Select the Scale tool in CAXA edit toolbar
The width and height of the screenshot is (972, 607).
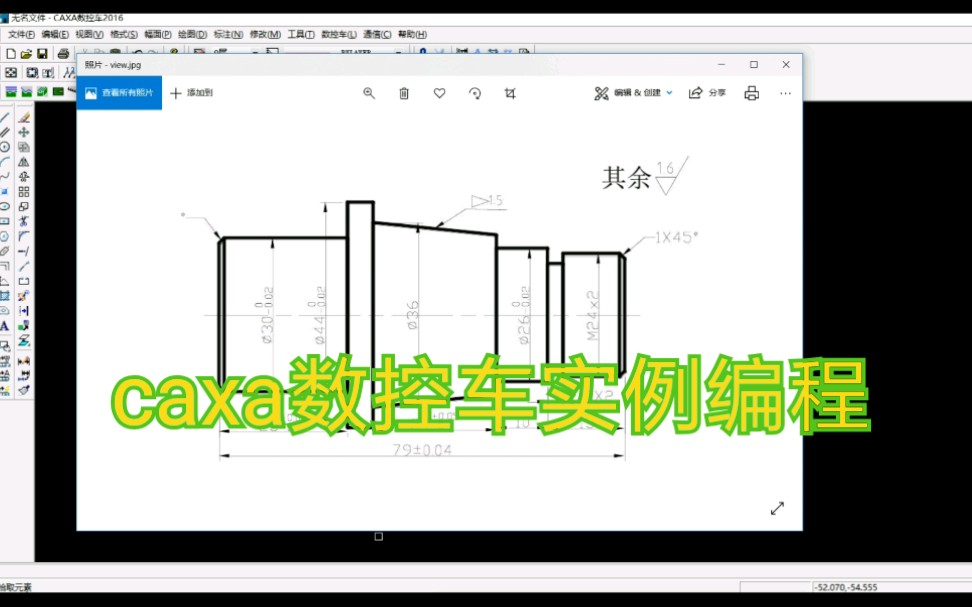pyautogui.click(x=24, y=206)
